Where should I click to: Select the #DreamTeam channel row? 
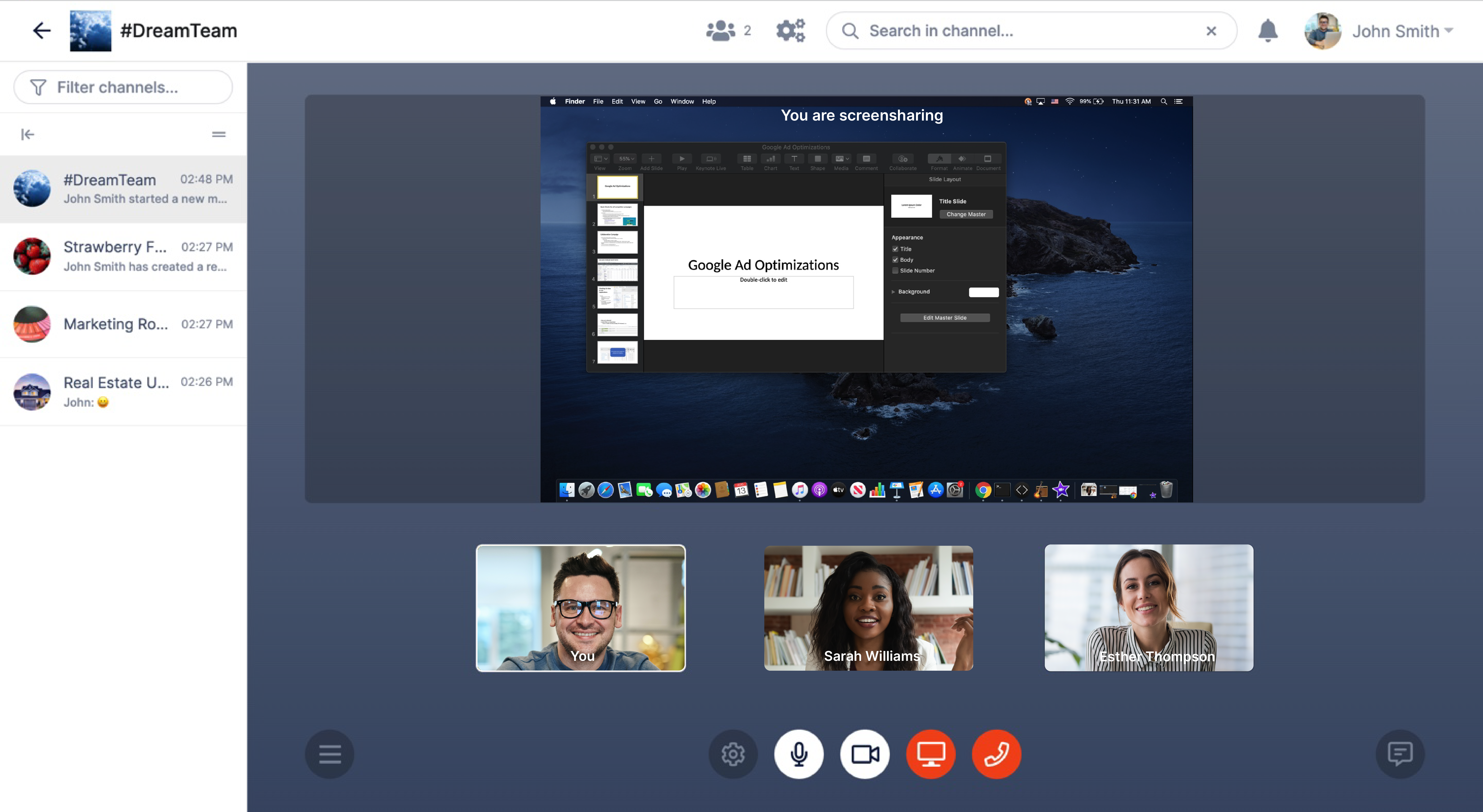[x=123, y=189]
